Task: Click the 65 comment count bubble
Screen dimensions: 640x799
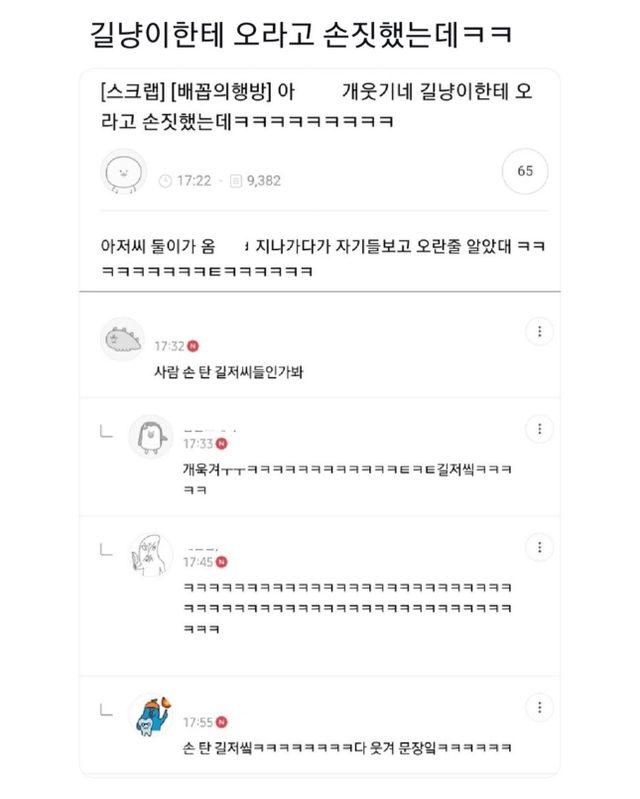Action: tap(525, 171)
